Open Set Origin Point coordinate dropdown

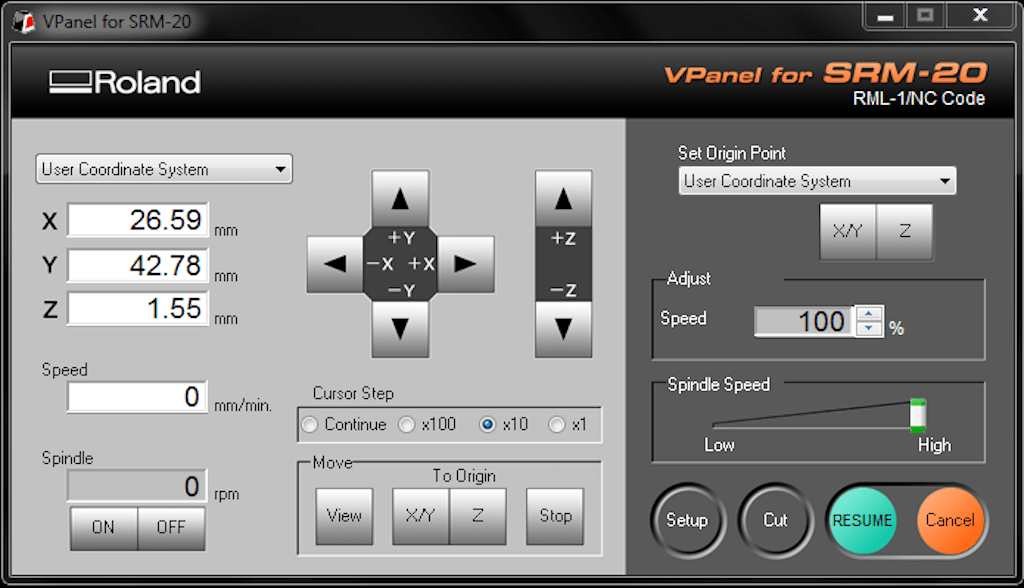point(817,181)
